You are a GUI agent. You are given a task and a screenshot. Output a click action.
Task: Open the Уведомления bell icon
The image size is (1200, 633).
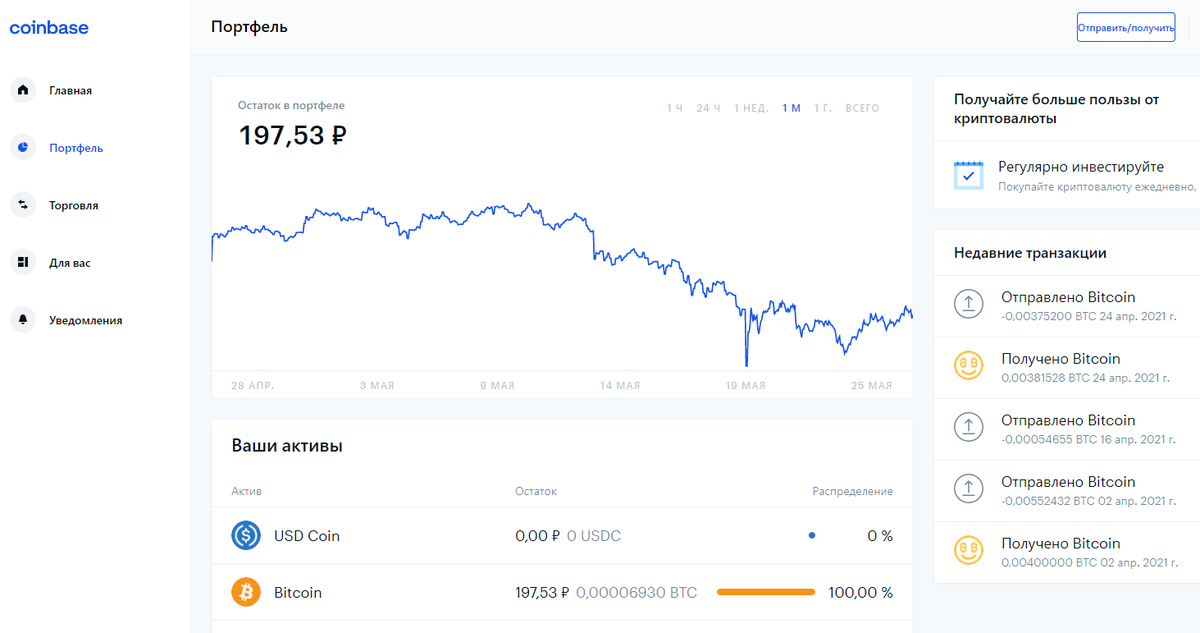tap(23, 320)
